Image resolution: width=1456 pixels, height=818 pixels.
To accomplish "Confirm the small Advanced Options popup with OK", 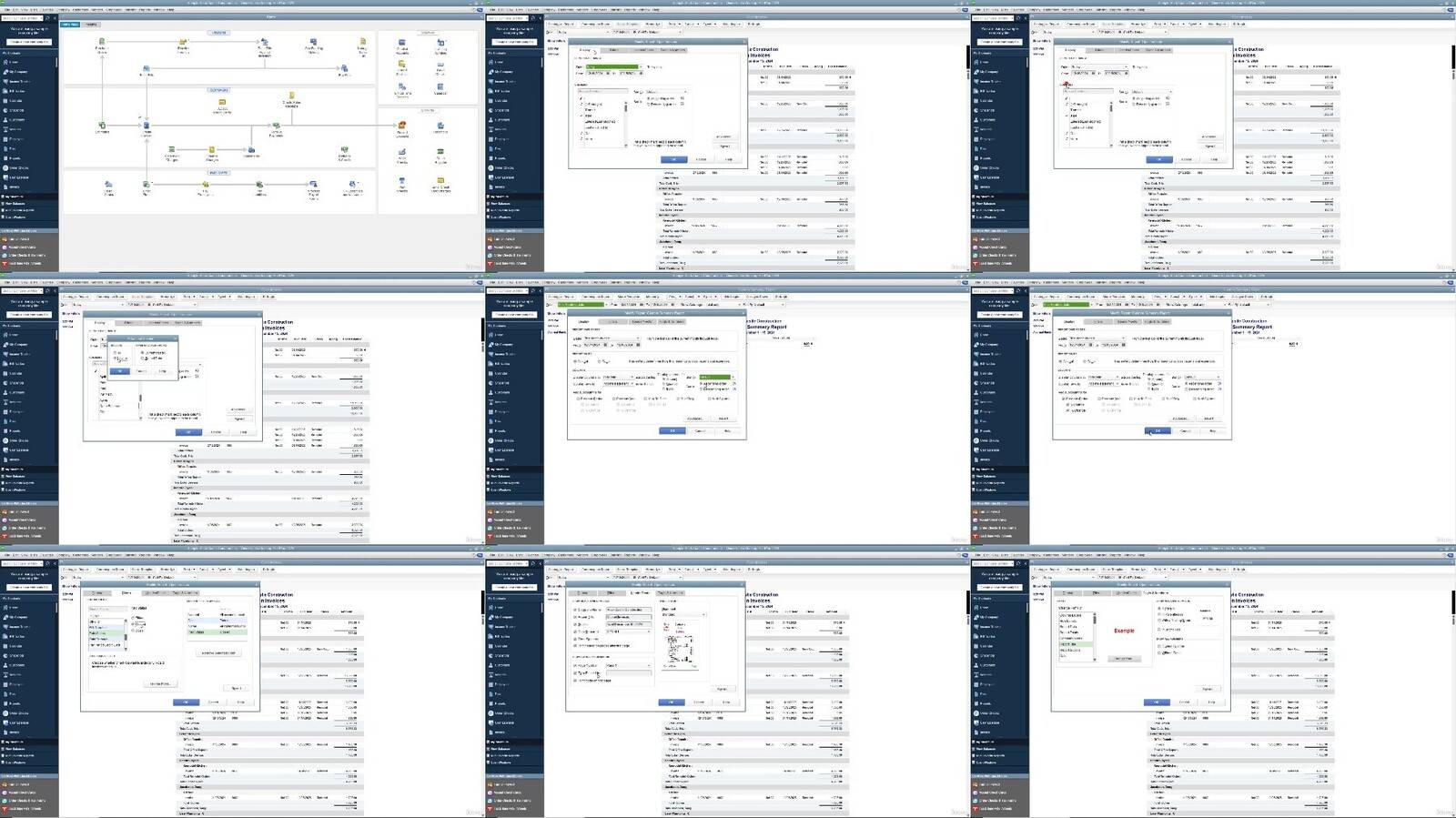I will [120, 371].
